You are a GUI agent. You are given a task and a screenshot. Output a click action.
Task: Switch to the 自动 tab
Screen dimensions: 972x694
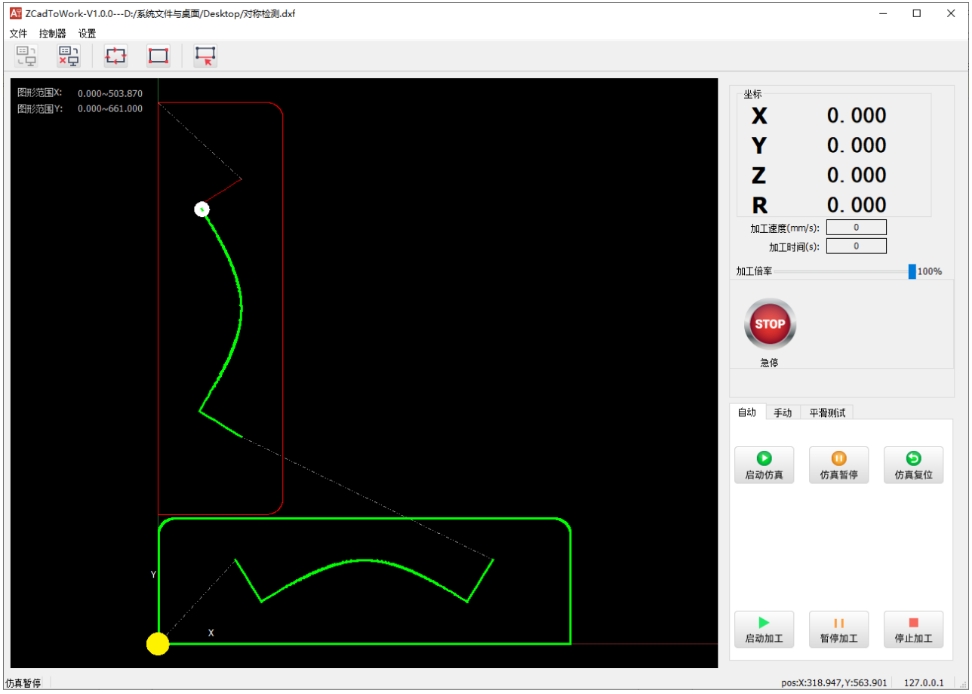[748, 412]
